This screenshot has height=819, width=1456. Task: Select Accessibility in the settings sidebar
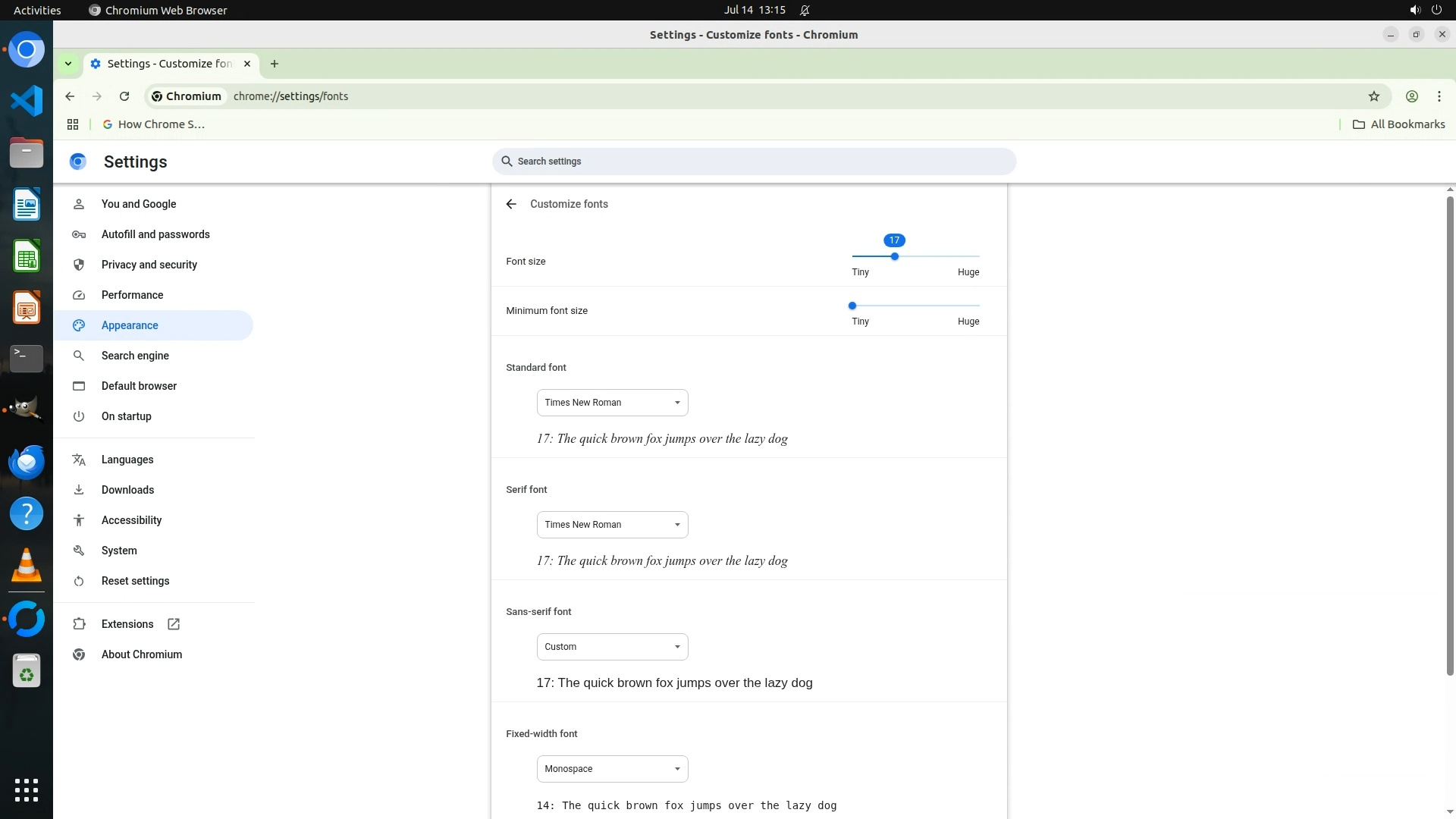(x=131, y=520)
